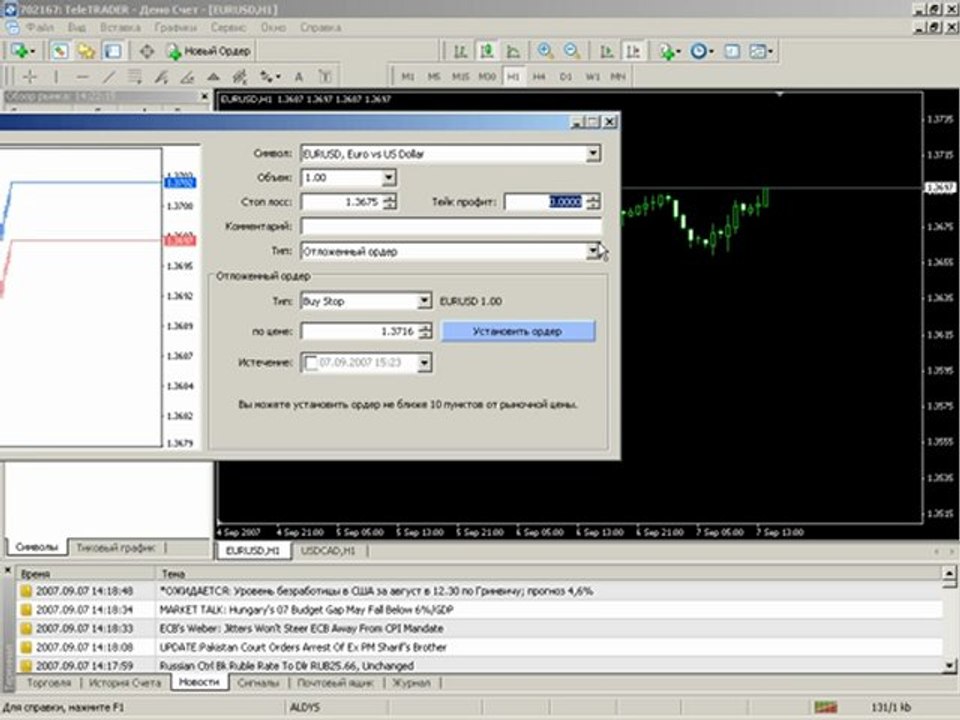Switch chart to candlestick display icon
This screenshot has height=720, width=960.
[x=487, y=51]
